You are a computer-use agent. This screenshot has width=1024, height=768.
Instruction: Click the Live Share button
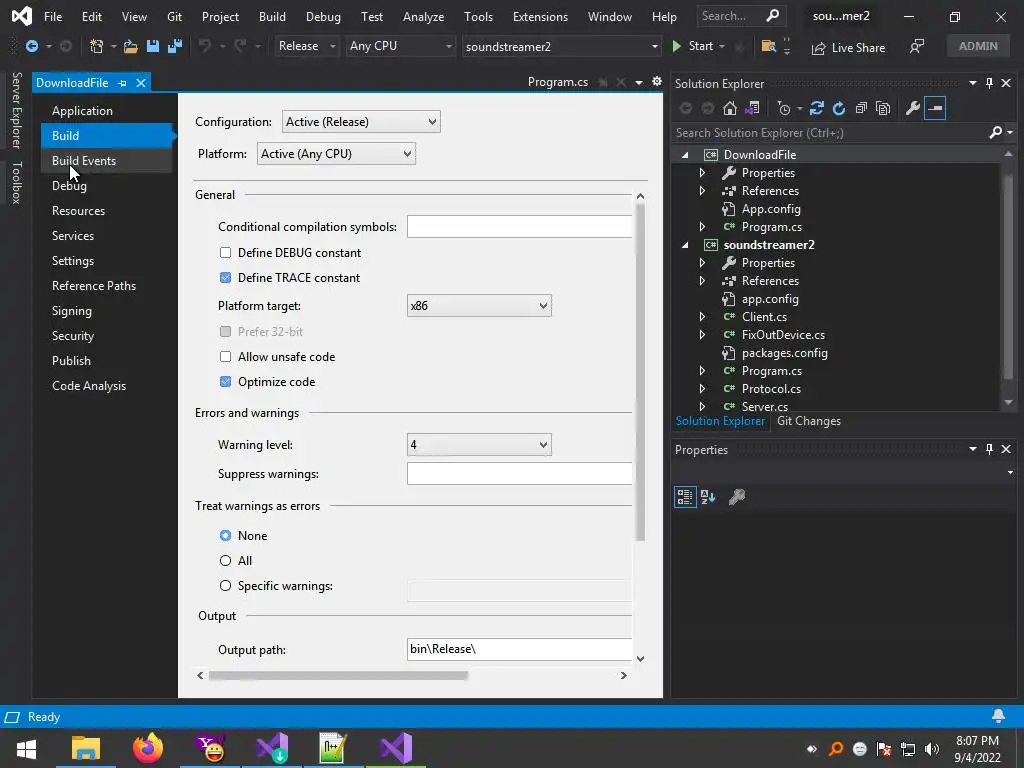coord(848,48)
